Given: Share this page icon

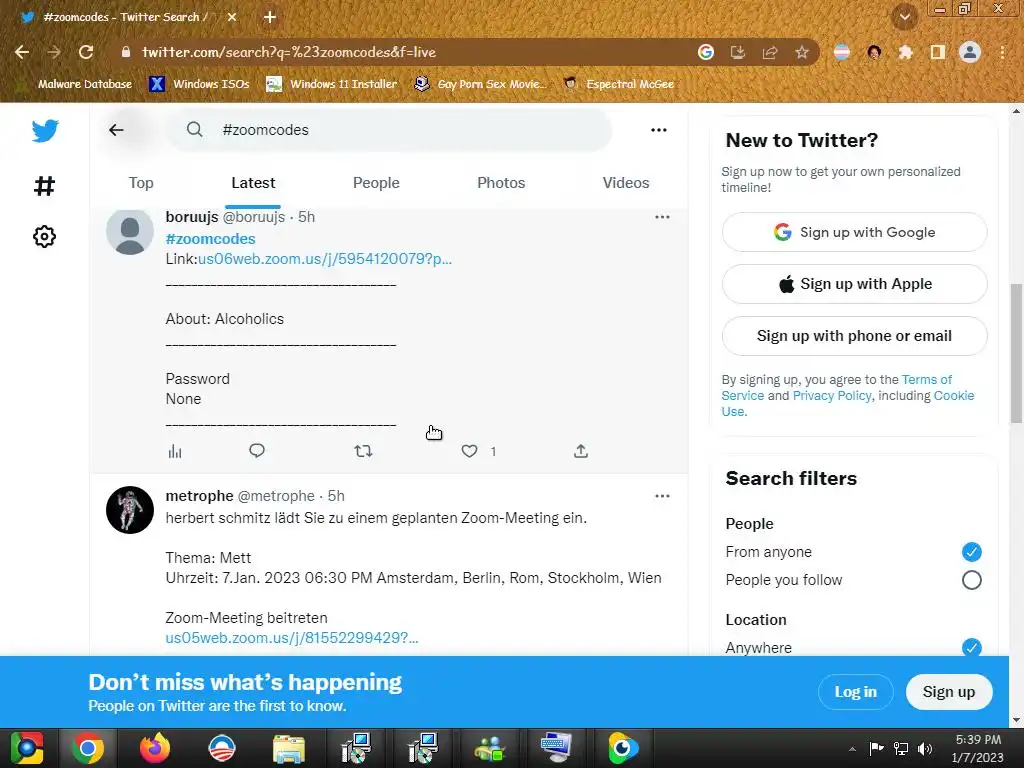Looking at the screenshot, I should [770, 52].
